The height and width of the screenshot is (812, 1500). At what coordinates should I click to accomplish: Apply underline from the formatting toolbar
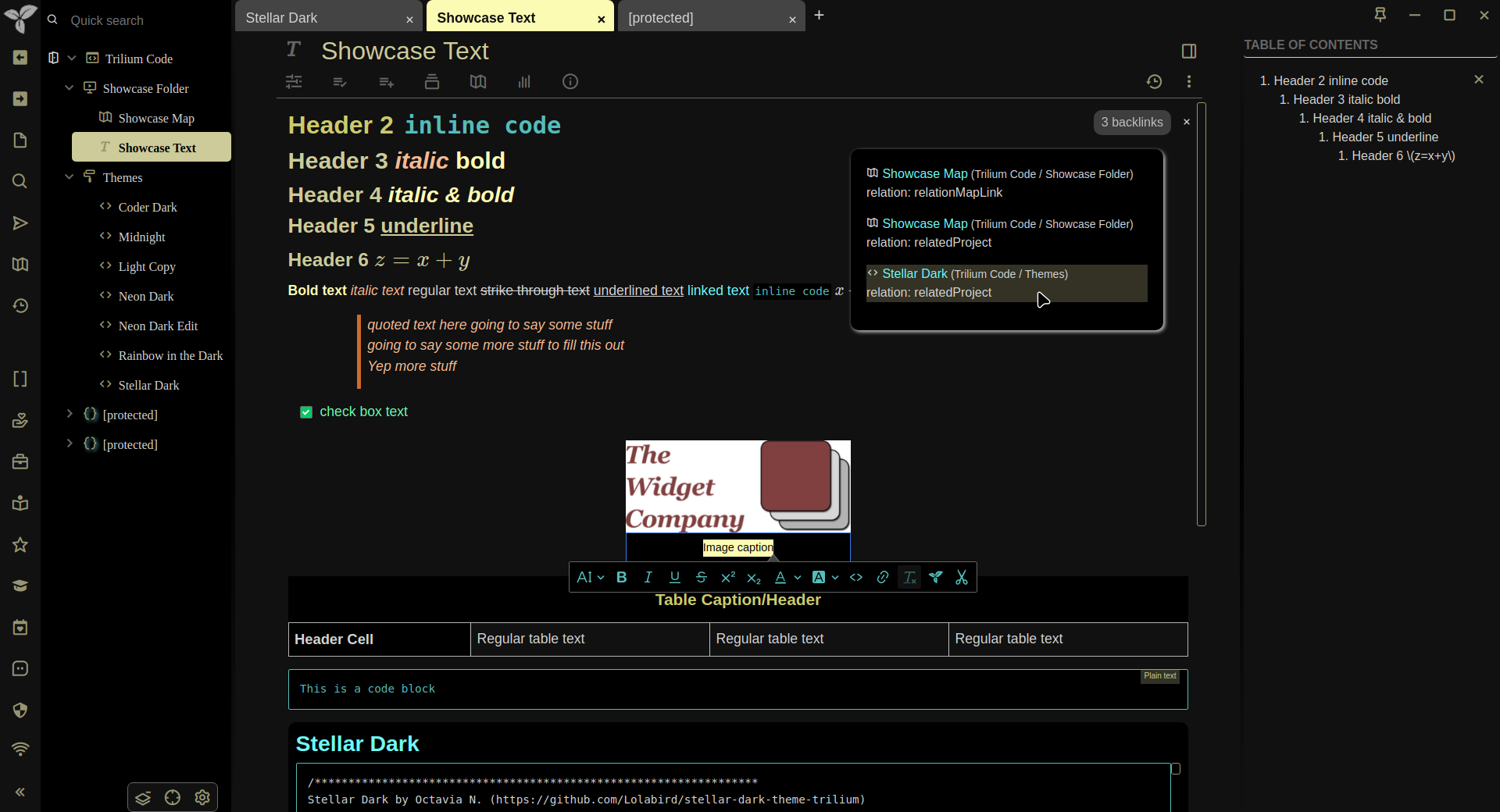point(675,578)
